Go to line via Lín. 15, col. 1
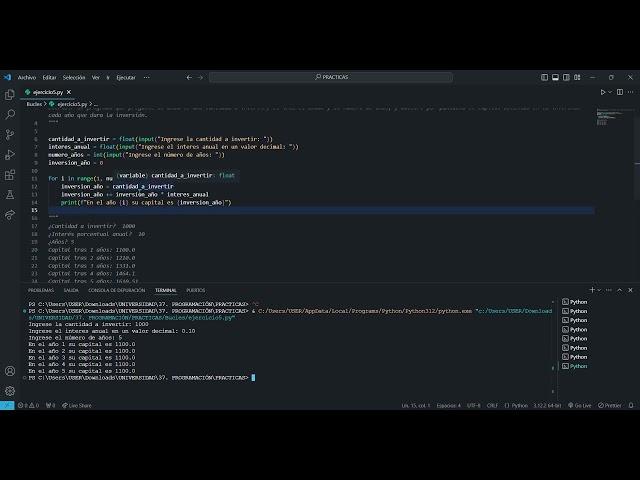The image size is (640, 480). coord(416,405)
